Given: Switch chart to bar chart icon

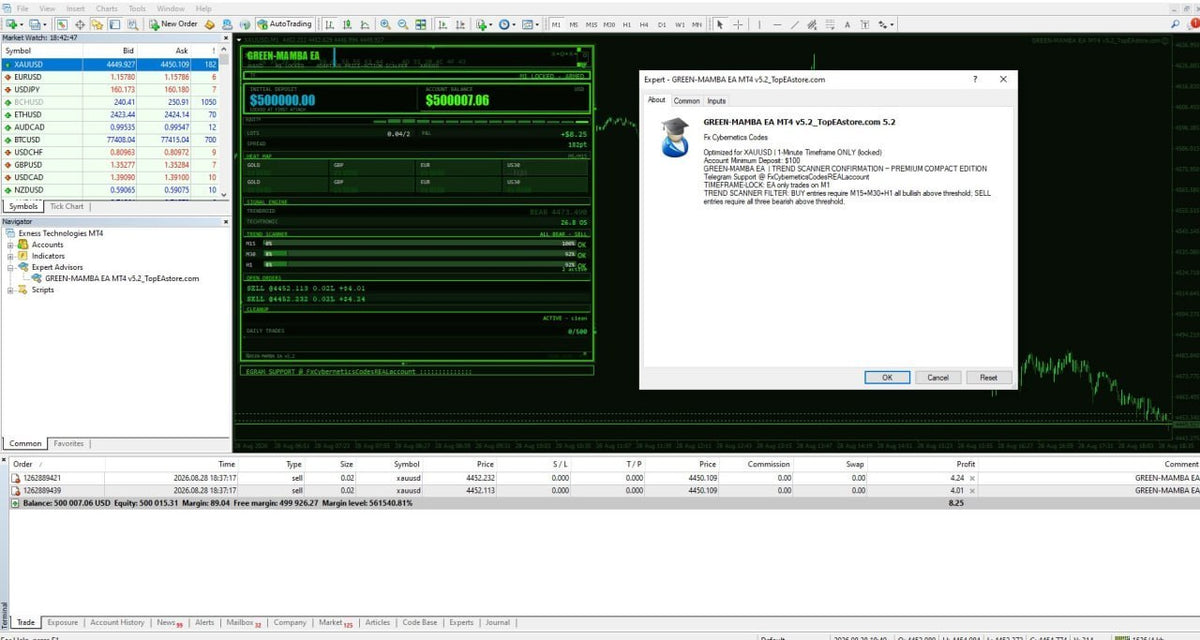Looking at the screenshot, I should click(x=329, y=23).
